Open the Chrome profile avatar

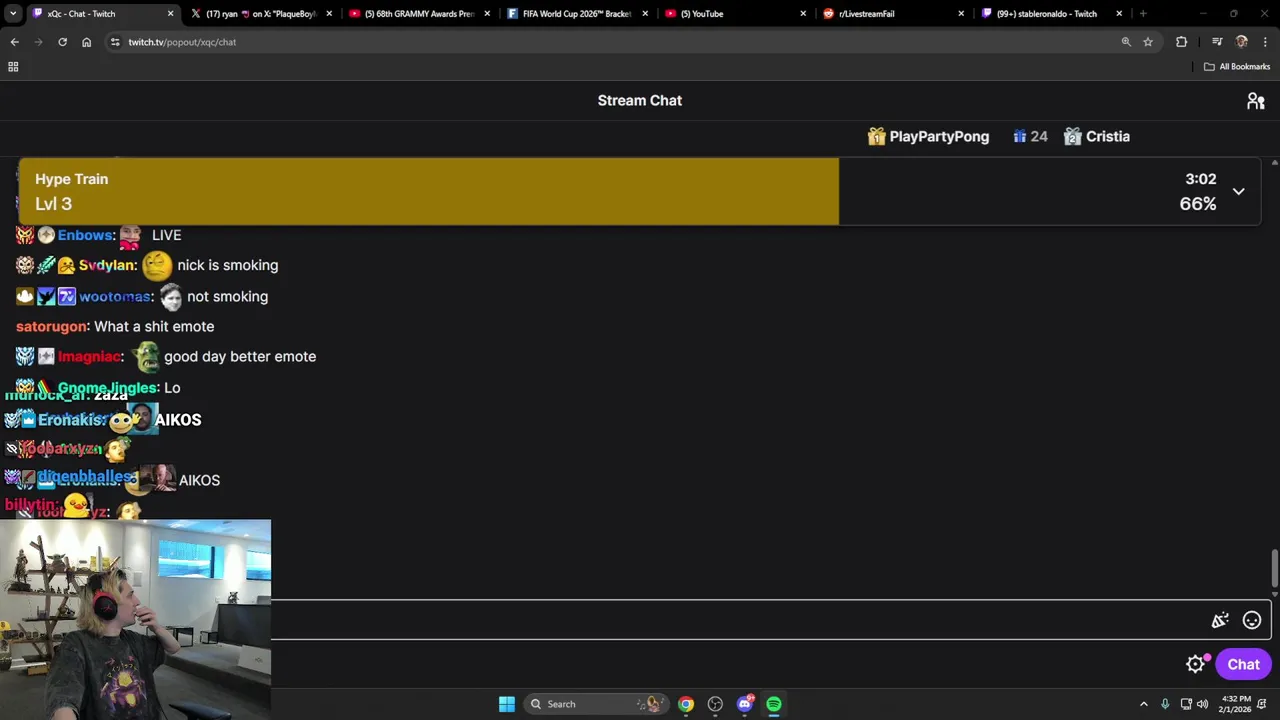[x=1242, y=42]
